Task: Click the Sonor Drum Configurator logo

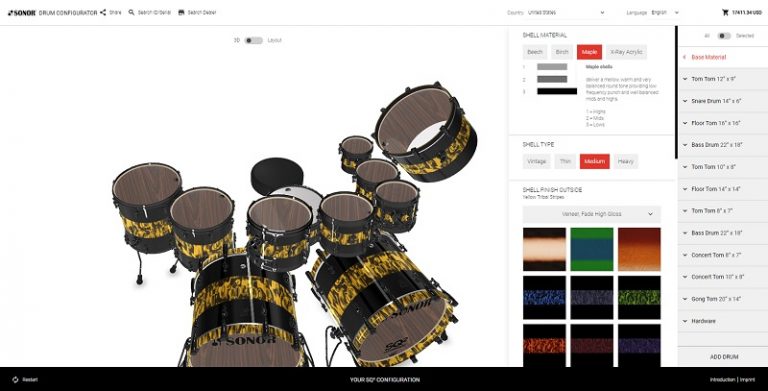Action: (x=52, y=13)
